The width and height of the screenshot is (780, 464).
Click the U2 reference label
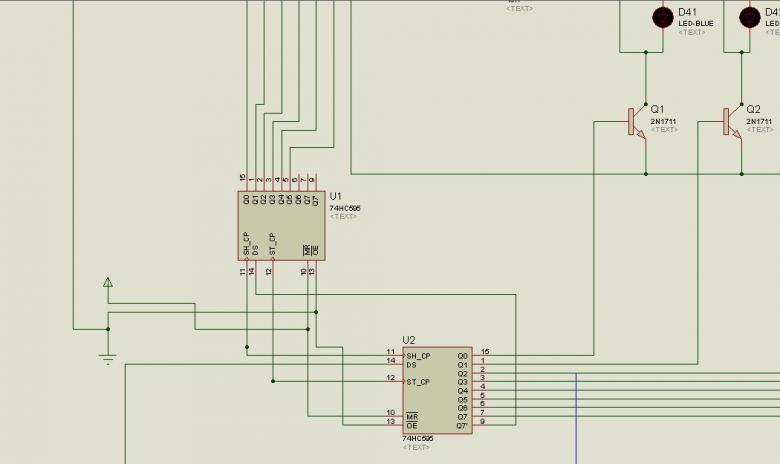[x=408, y=340]
